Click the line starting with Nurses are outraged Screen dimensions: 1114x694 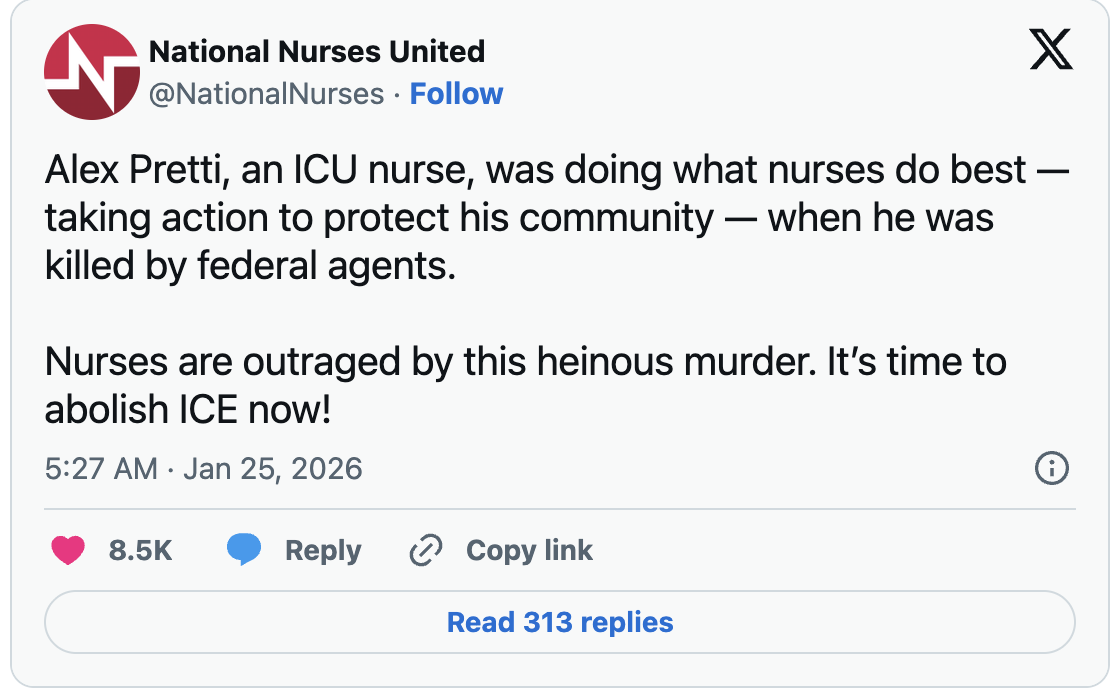click(x=525, y=360)
